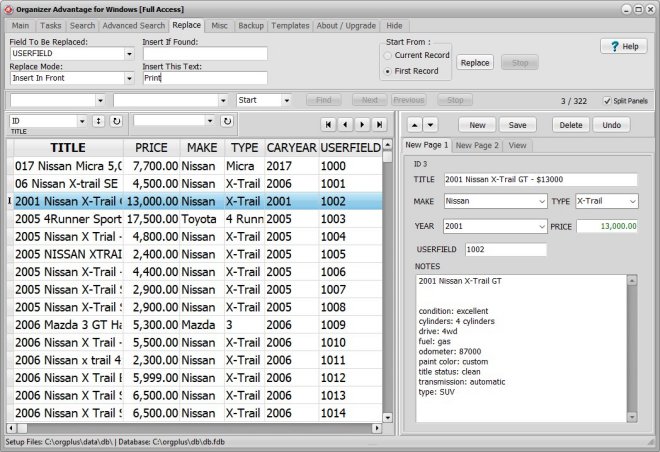Click the TITLE column header
This screenshot has width=660, height=452.
click(68, 148)
